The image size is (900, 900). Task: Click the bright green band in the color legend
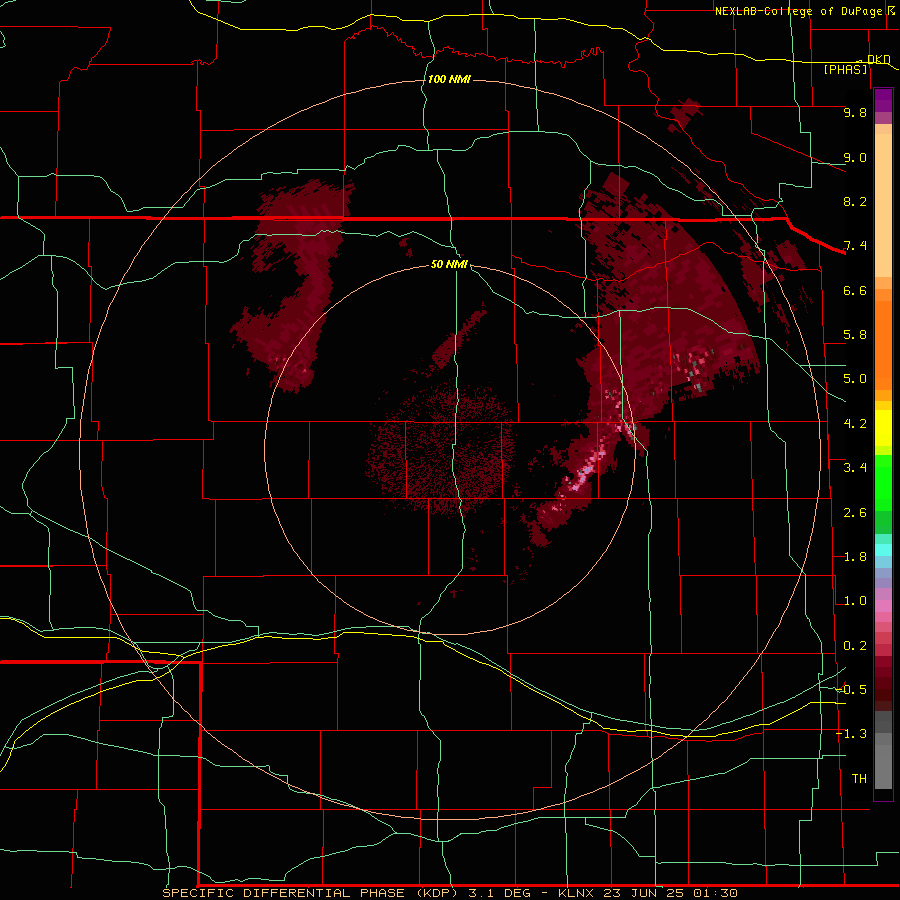coord(883,482)
